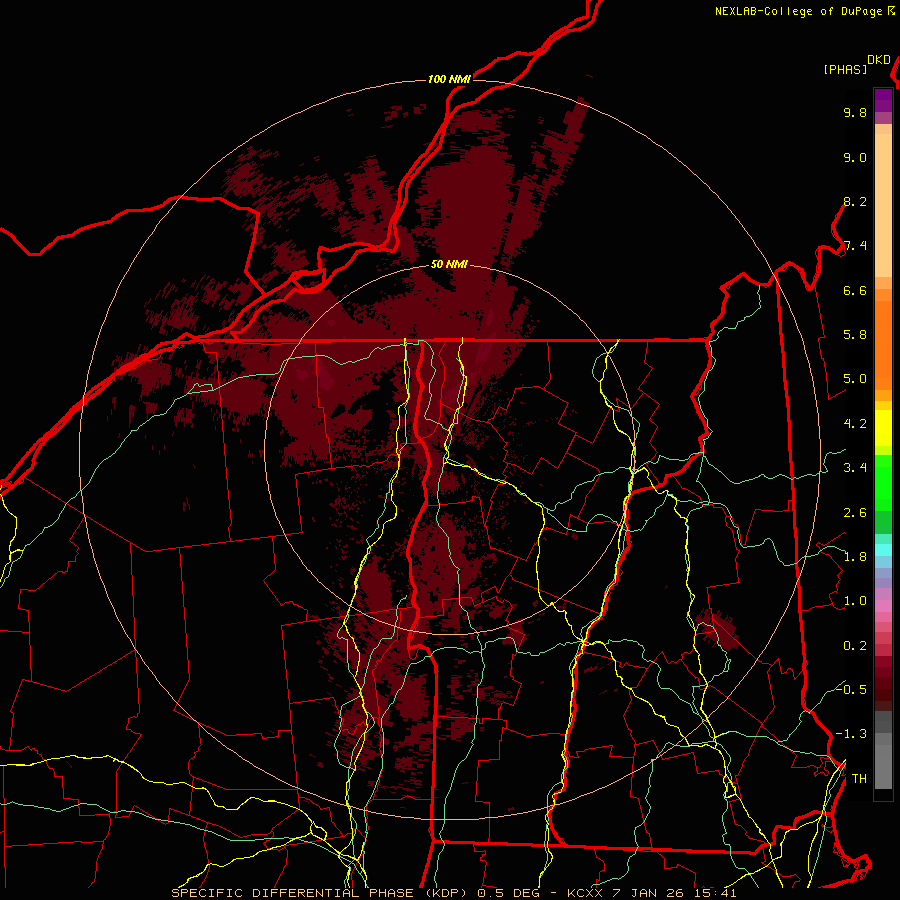Click the -1.3 value on the color scale
900x900 pixels.
click(x=851, y=735)
